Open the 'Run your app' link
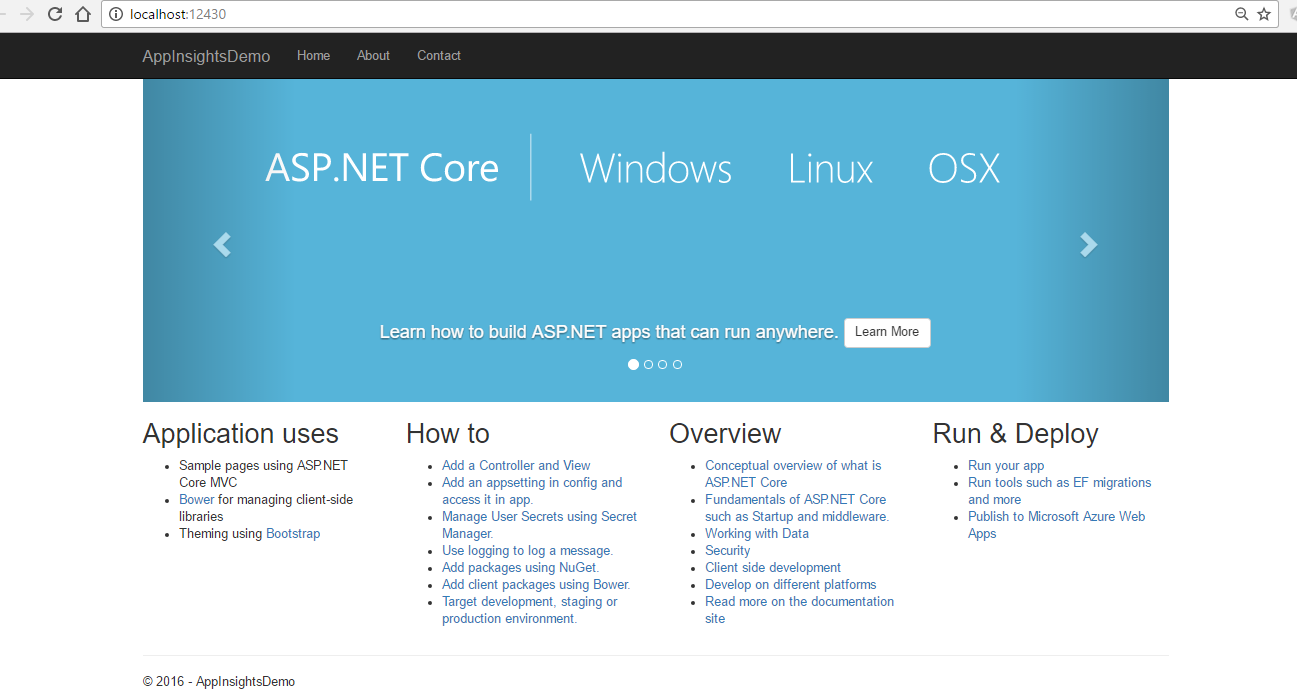Screen dimensions: 1297x692 tap(1006, 465)
